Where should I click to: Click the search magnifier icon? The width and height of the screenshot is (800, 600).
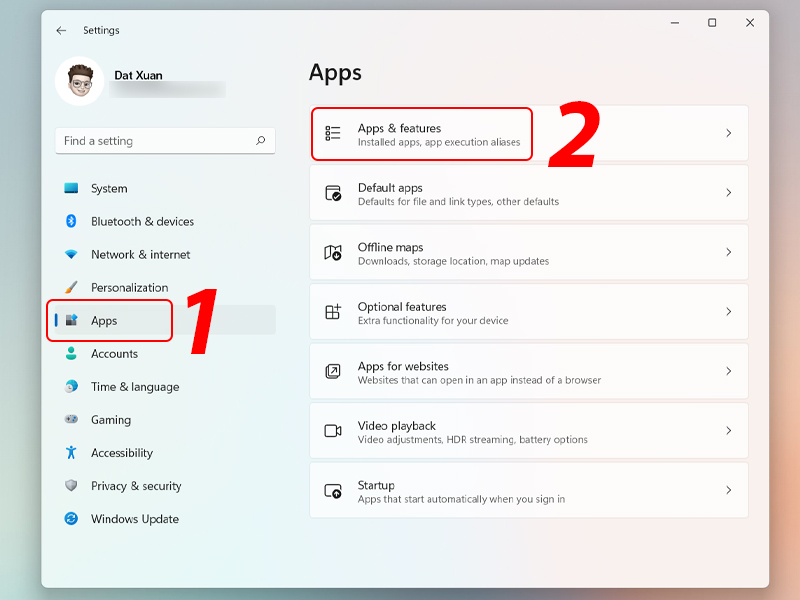[261, 140]
